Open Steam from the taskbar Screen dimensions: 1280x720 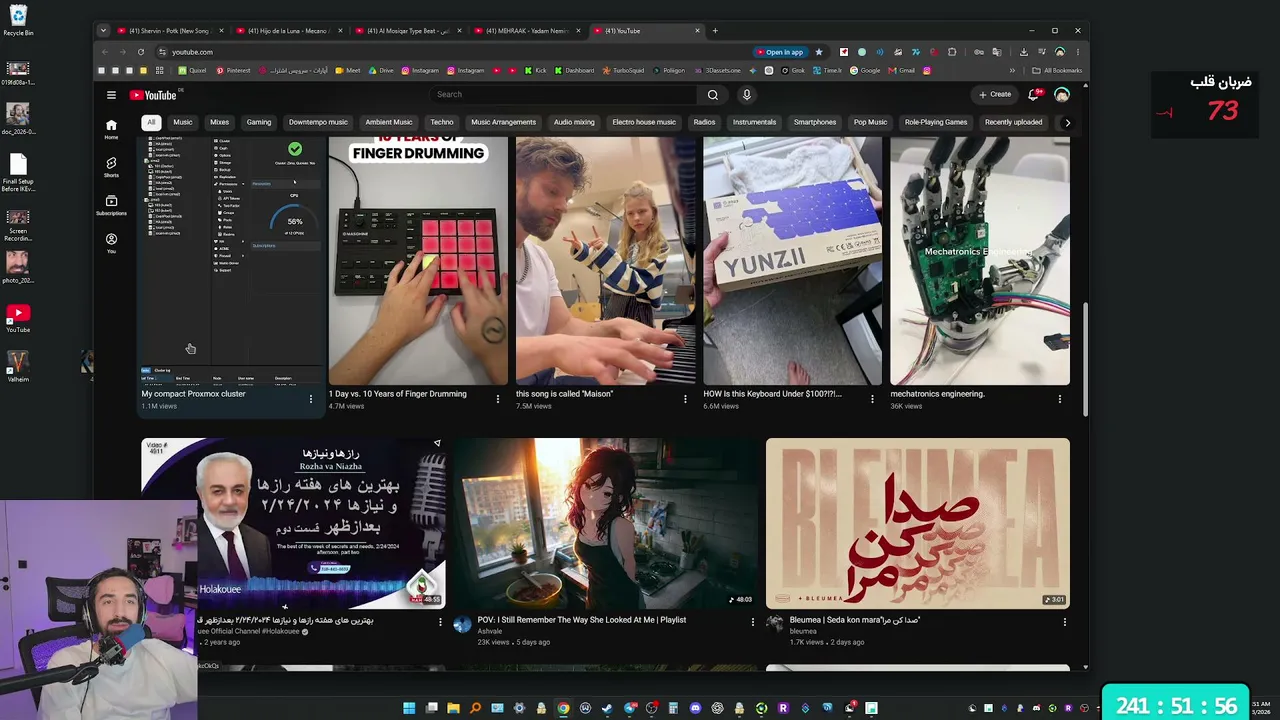pyautogui.click(x=607, y=708)
